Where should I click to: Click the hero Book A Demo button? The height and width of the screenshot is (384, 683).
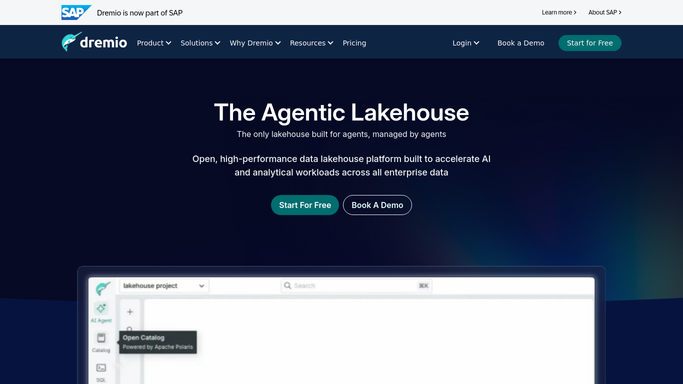pyautogui.click(x=377, y=205)
